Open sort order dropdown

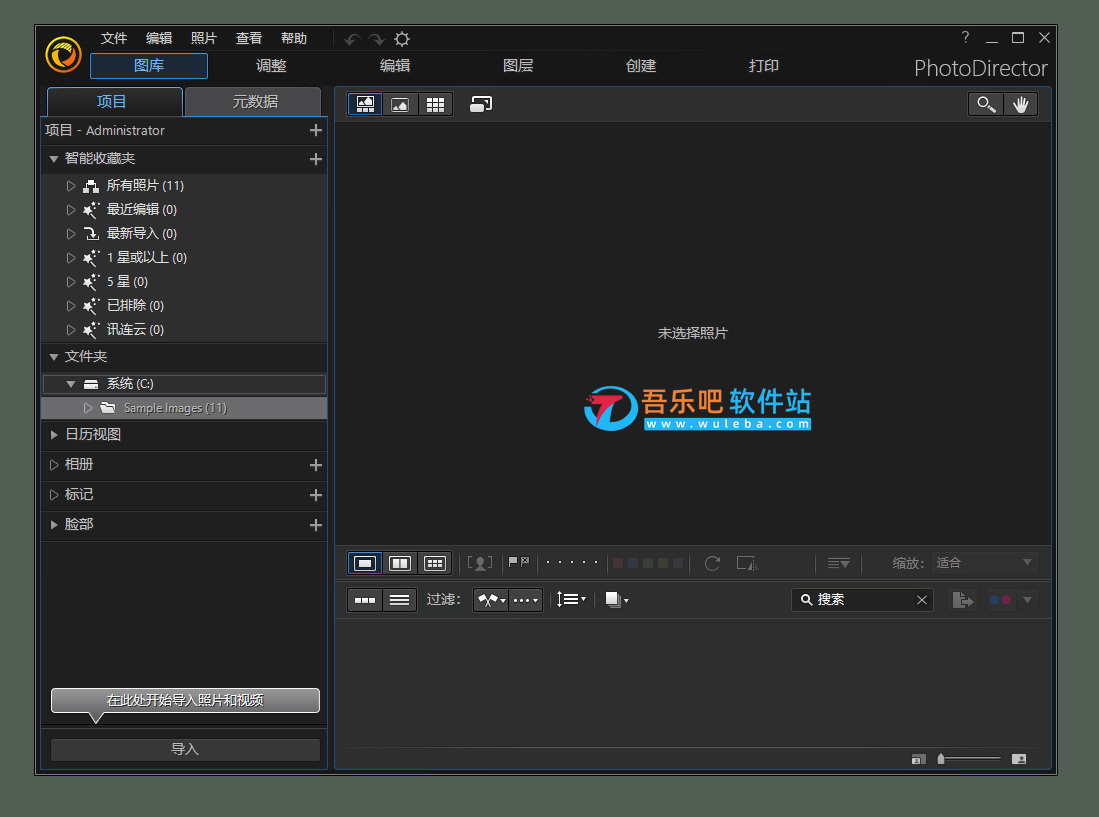571,599
